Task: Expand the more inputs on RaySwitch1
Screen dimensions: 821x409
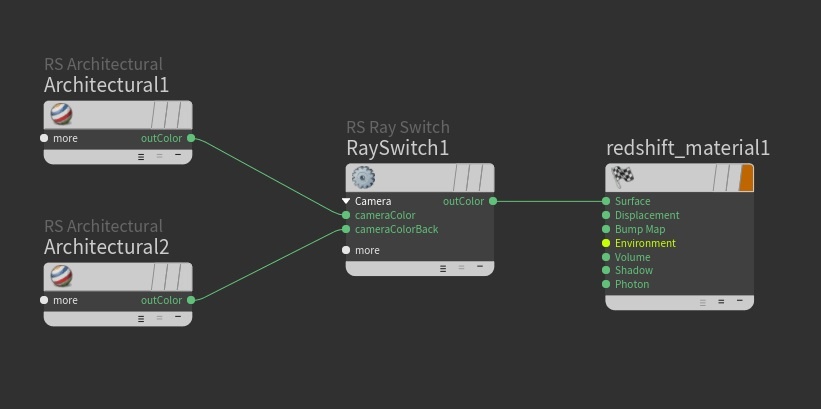Action: 346,250
